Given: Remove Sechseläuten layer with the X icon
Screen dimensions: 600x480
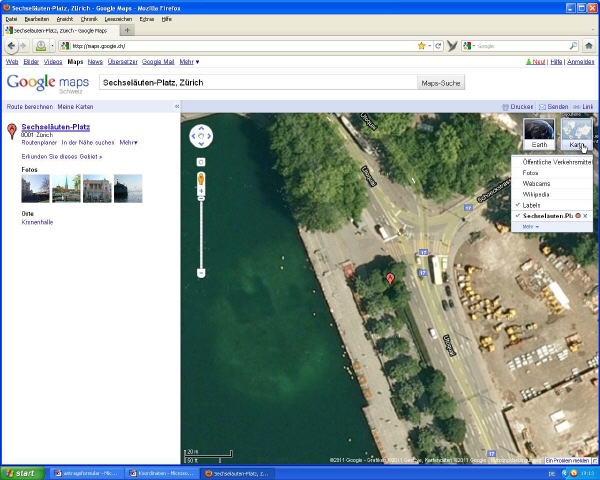Looking at the screenshot, I should click(x=585, y=216).
